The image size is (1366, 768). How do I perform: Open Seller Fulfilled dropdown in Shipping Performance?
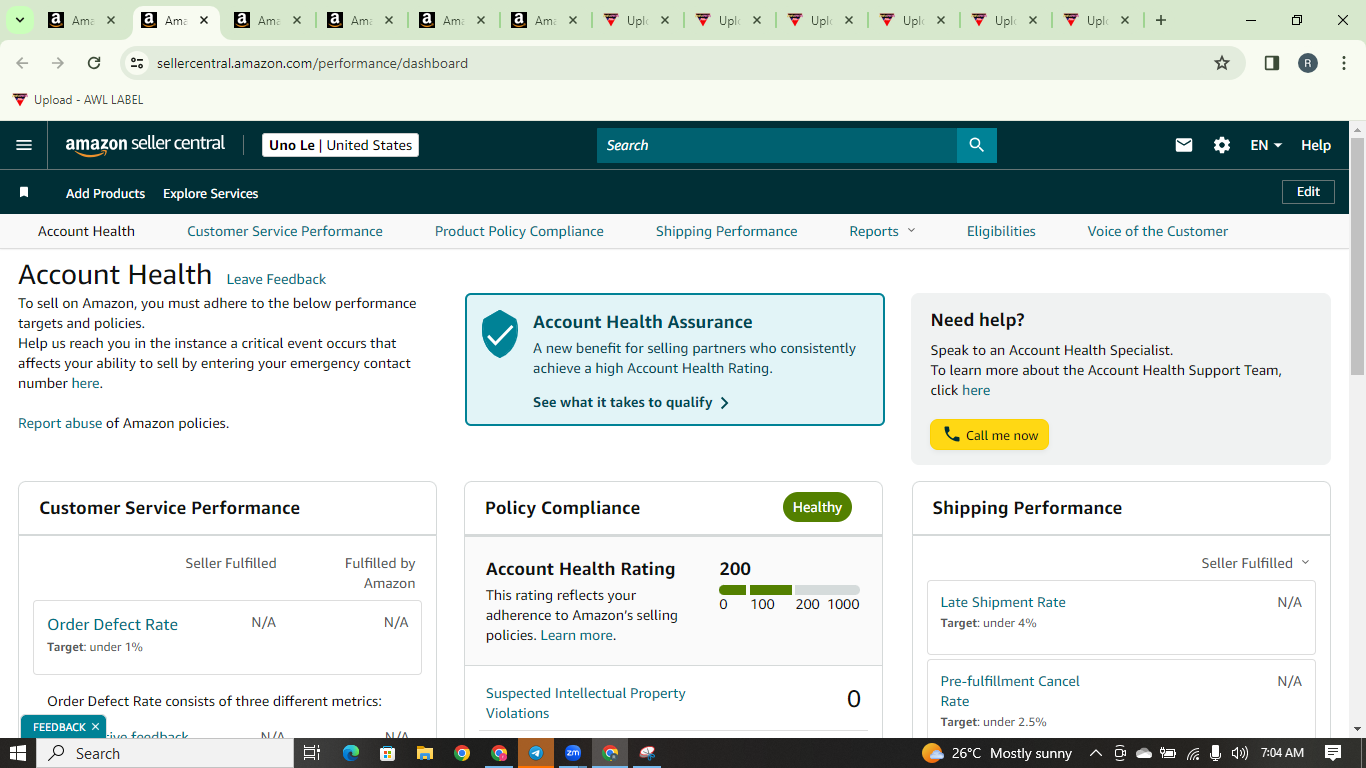click(1255, 563)
